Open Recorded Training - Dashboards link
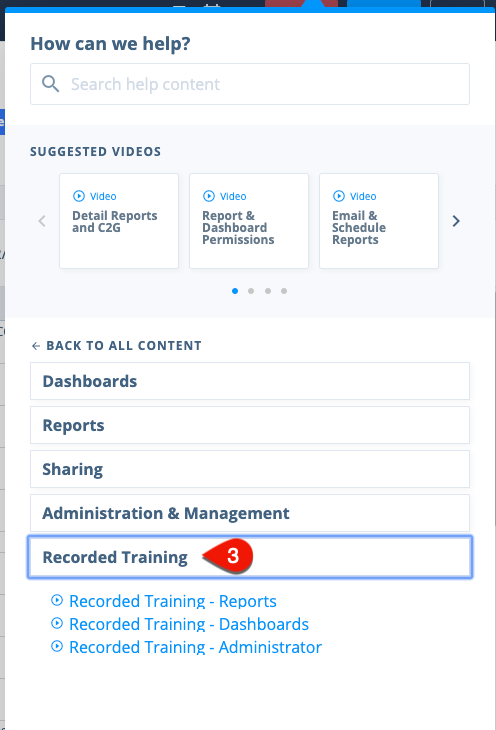 189,624
